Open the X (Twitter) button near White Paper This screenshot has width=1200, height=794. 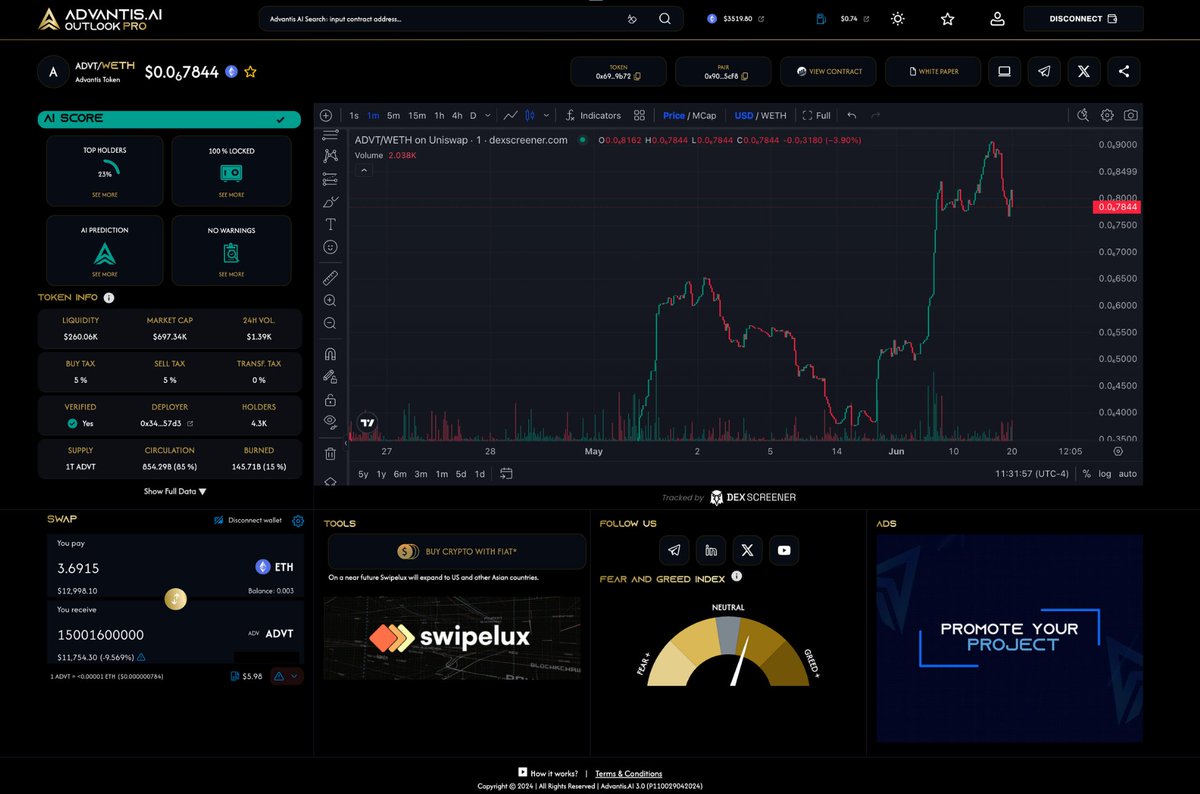[x=1084, y=71]
